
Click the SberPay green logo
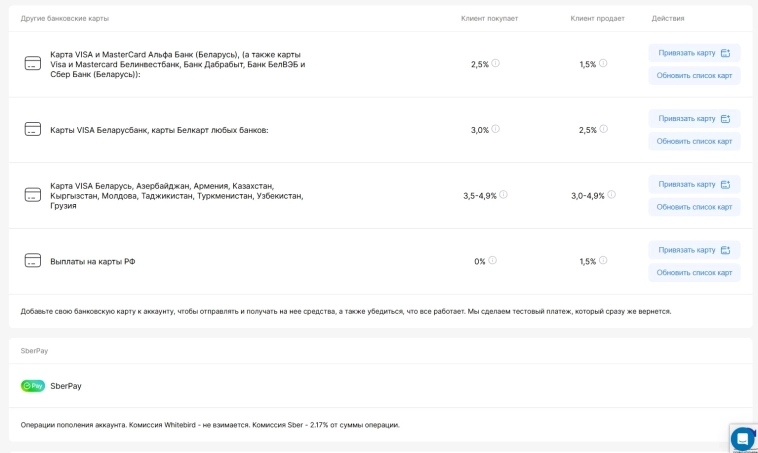click(33, 386)
